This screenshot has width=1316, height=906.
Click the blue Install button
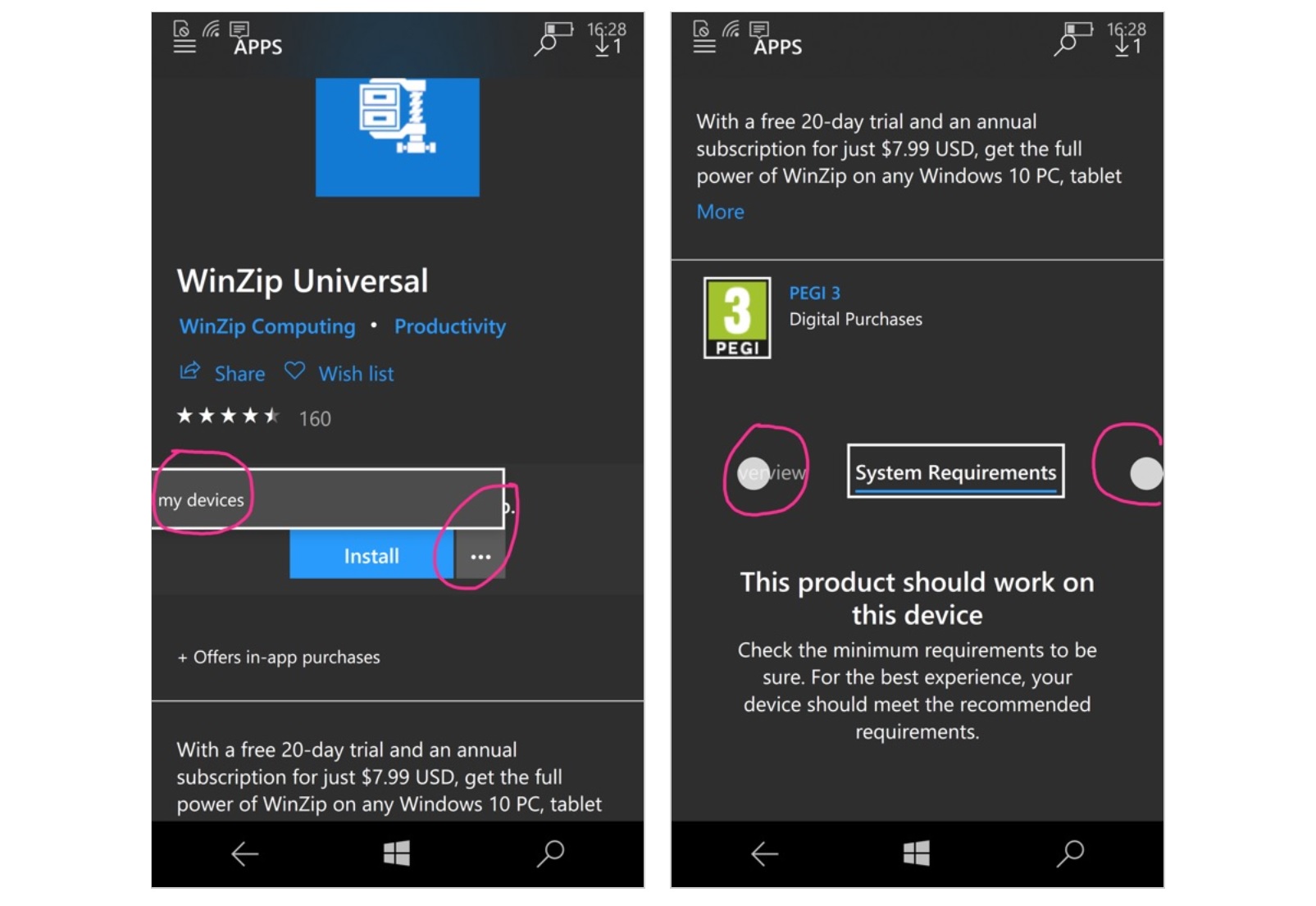[371, 555]
